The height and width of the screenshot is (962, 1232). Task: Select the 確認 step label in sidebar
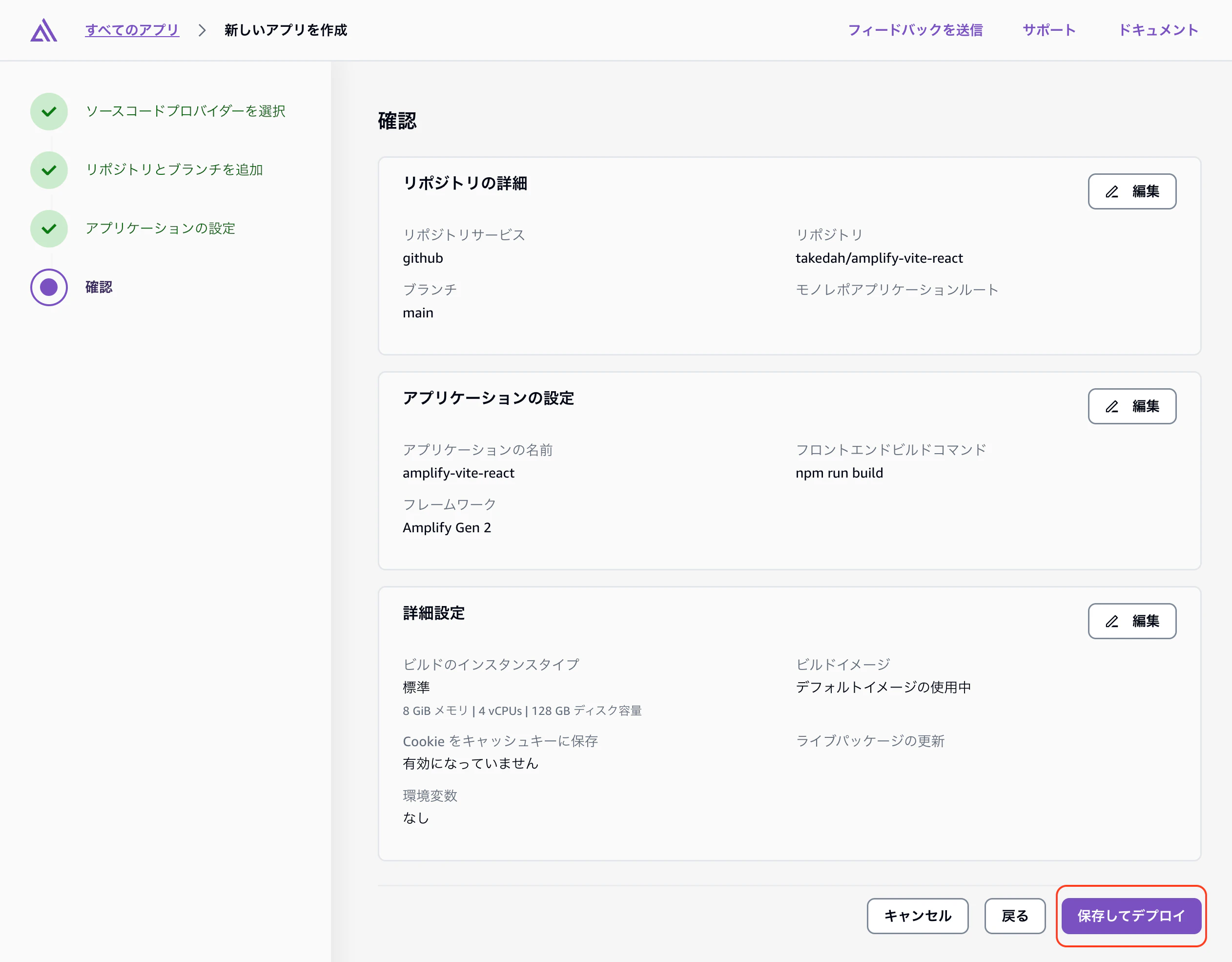pyautogui.click(x=99, y=287)
